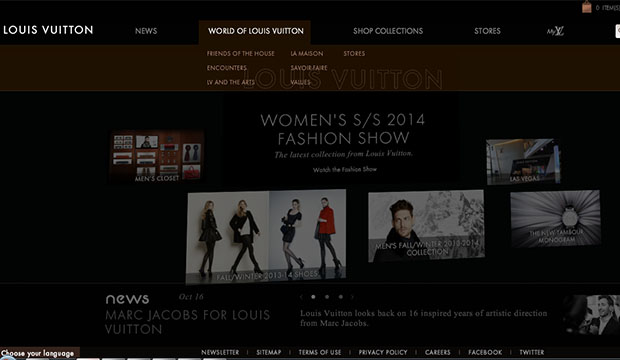Select third news pagination dot
The image size is (620, 360).
pos(340,297)
